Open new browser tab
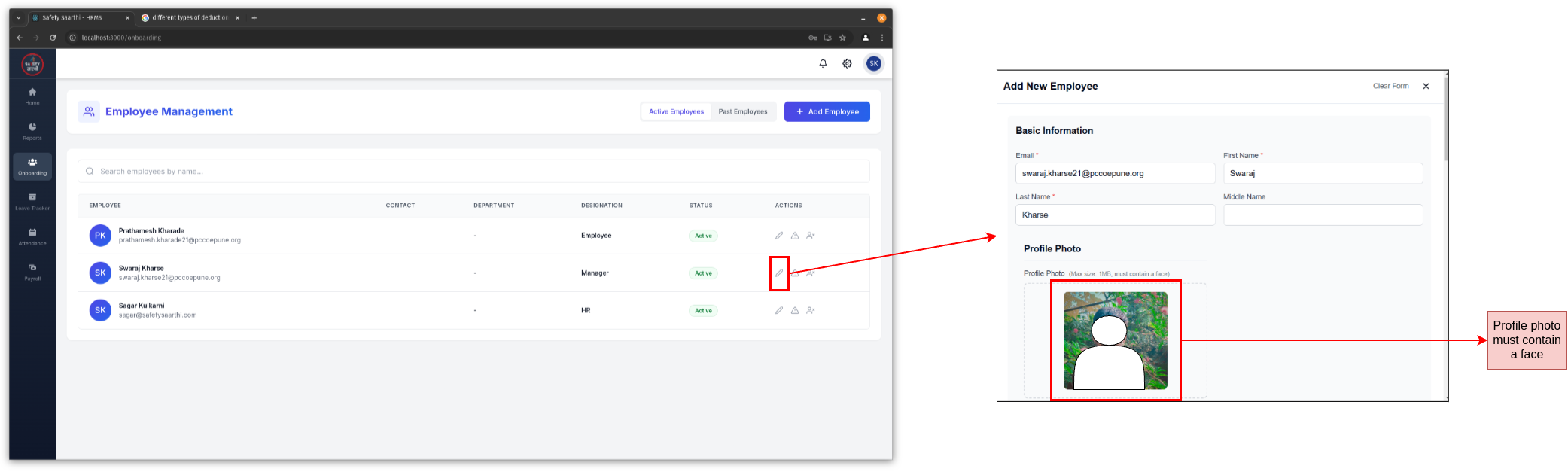This screenshot has height=472, width=1568. pyautogui.click(x=254, y=18)
